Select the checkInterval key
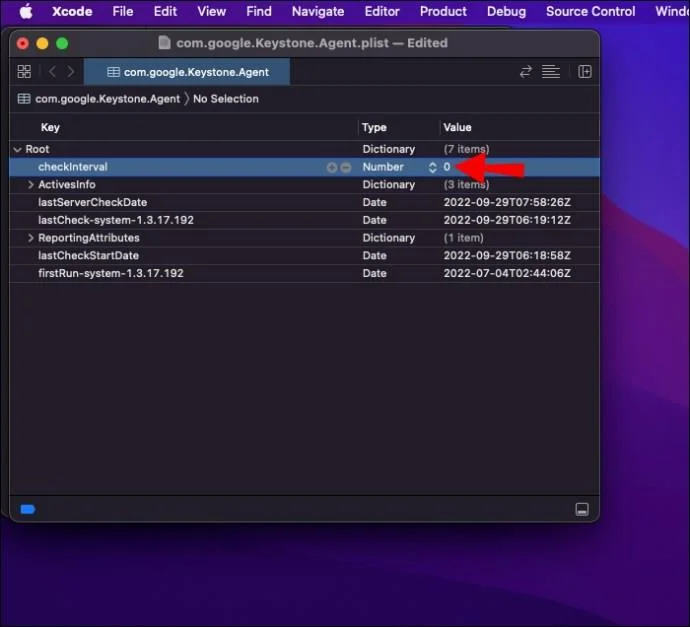The height and width of the screenshot is (627, 690). click(73, 167)
